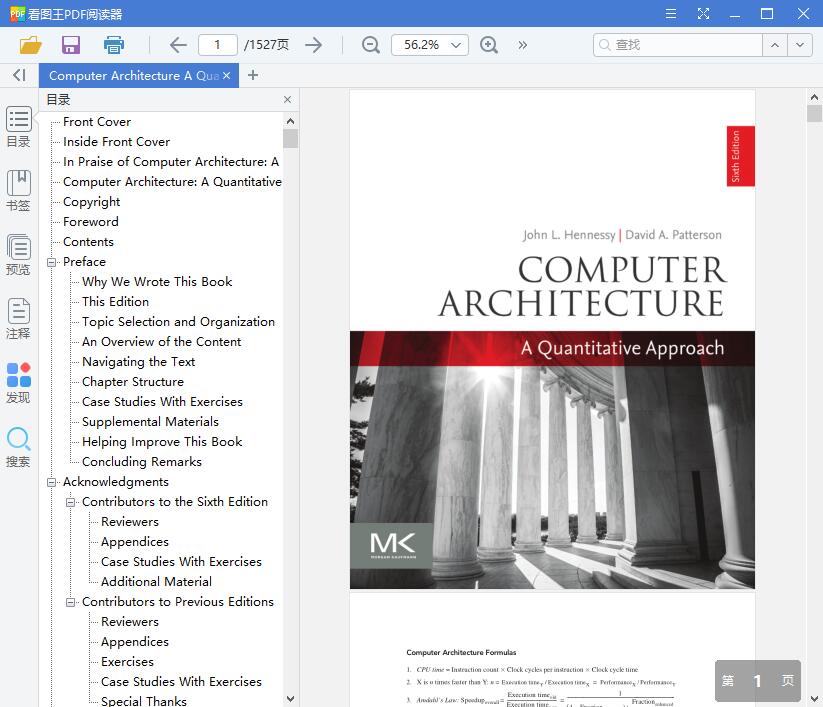Click the 第1页 page indicator badge
Screen dimensions: 823x707
coord(757,681)
